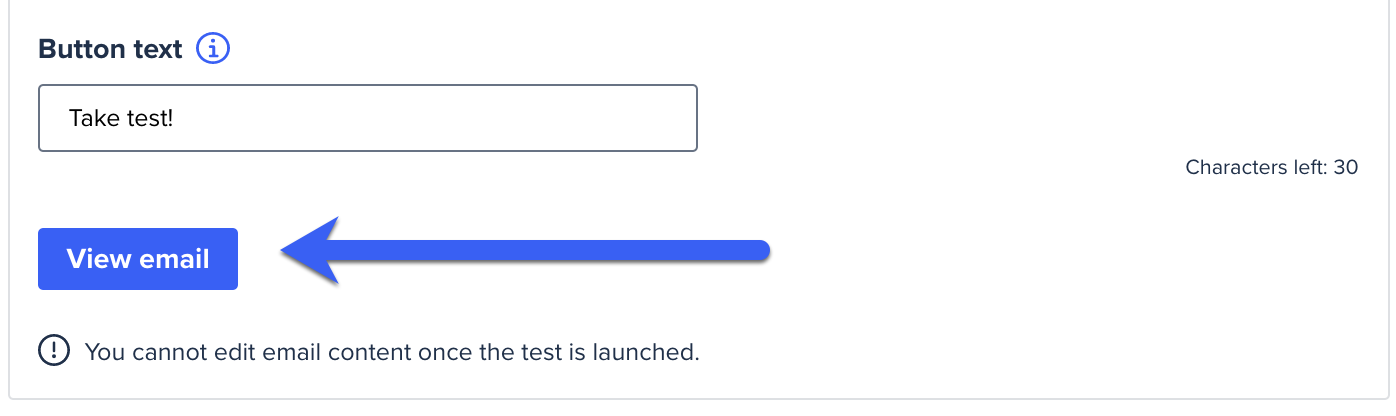Focus the text box containing Take test!
The height and width of the screenshot is (416, 1396).
point(367,118)
